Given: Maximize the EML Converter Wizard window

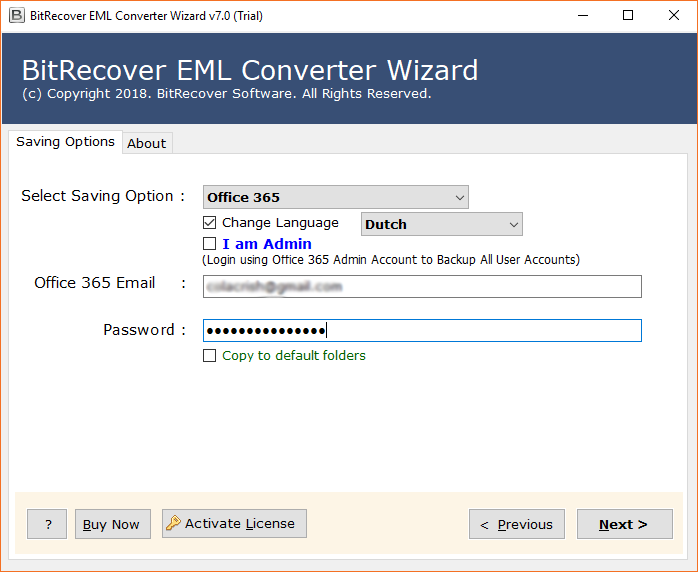Looking at the screenshot, I should pyautogui.click(x=628, y=16).
